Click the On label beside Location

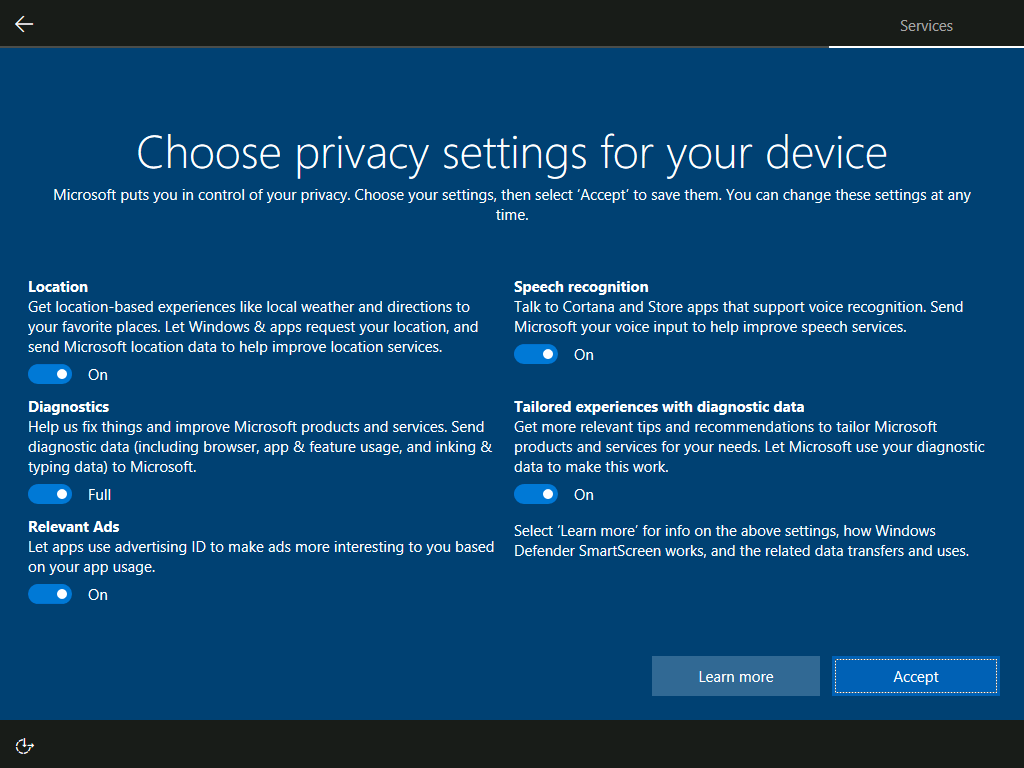(x=97, y=373)
